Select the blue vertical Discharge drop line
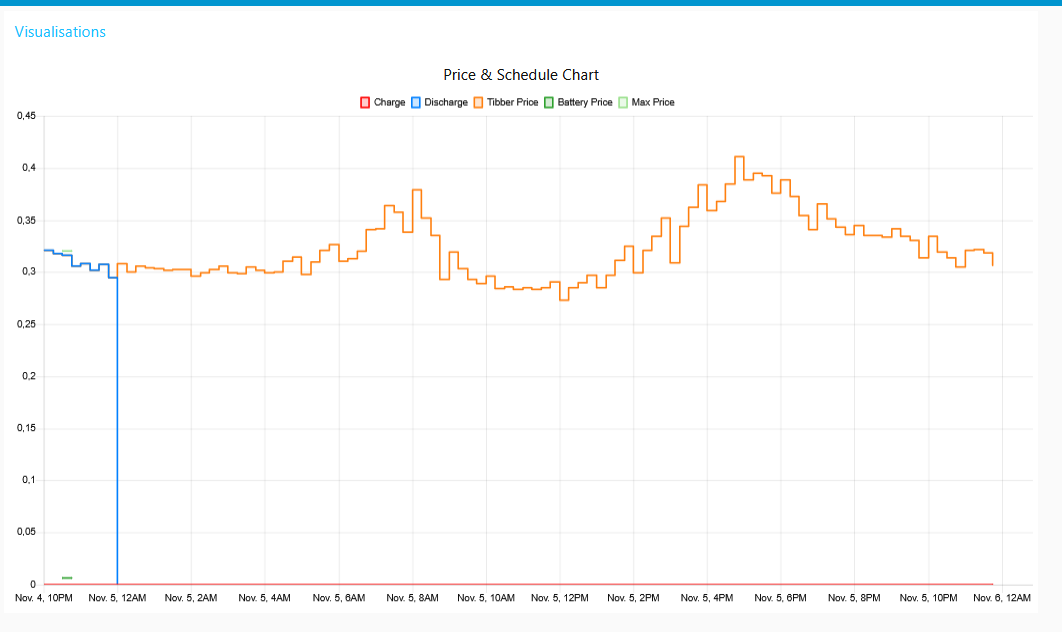 tap(118, 430)
